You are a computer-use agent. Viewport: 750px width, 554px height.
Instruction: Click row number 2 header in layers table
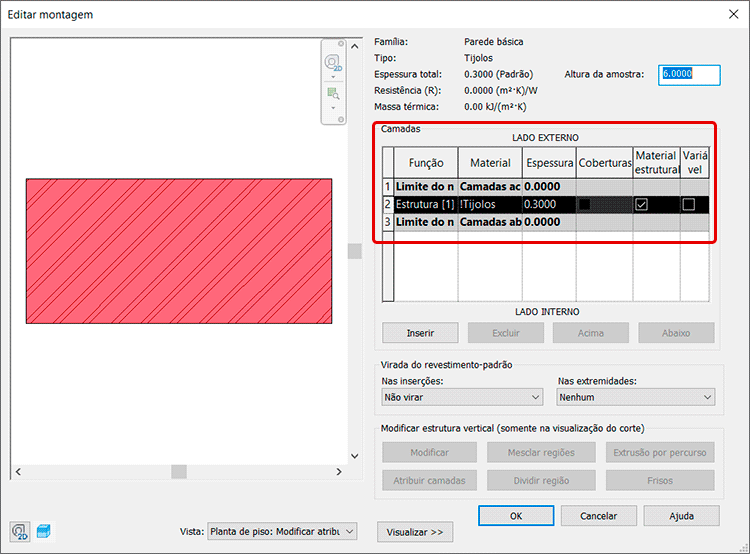[x=388, y=205]
